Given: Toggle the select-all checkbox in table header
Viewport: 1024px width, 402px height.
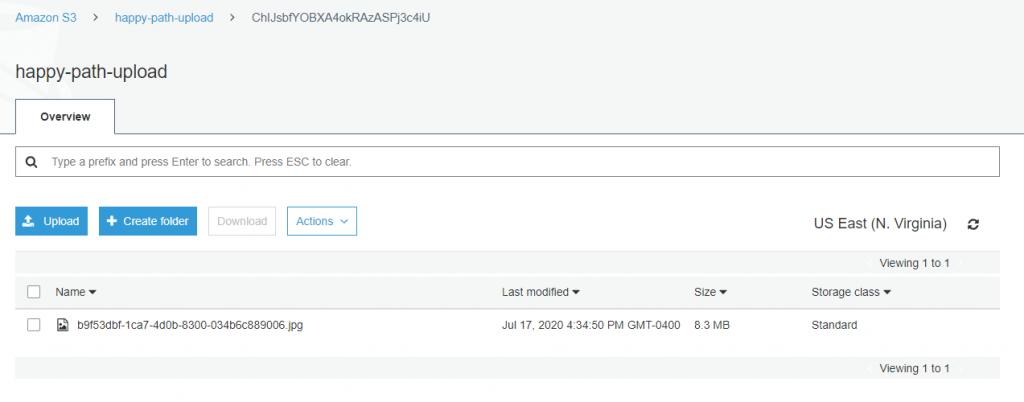Looking at the screenshot, I should [x=33, y=292].
